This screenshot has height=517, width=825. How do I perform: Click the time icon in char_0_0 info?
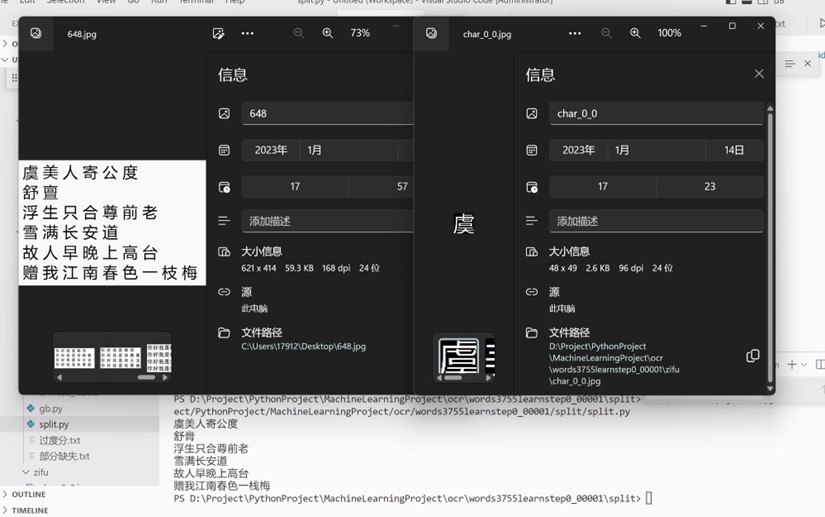532,187
